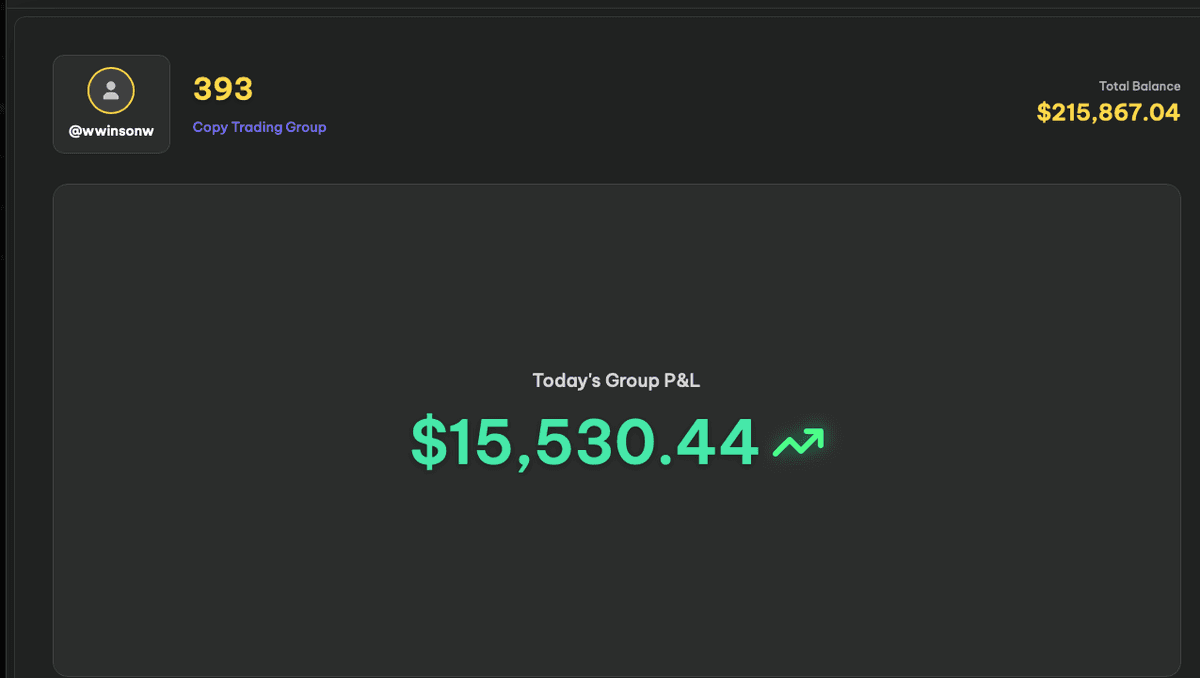Click the yellow ring around the avatar

(x=111, y=70)
